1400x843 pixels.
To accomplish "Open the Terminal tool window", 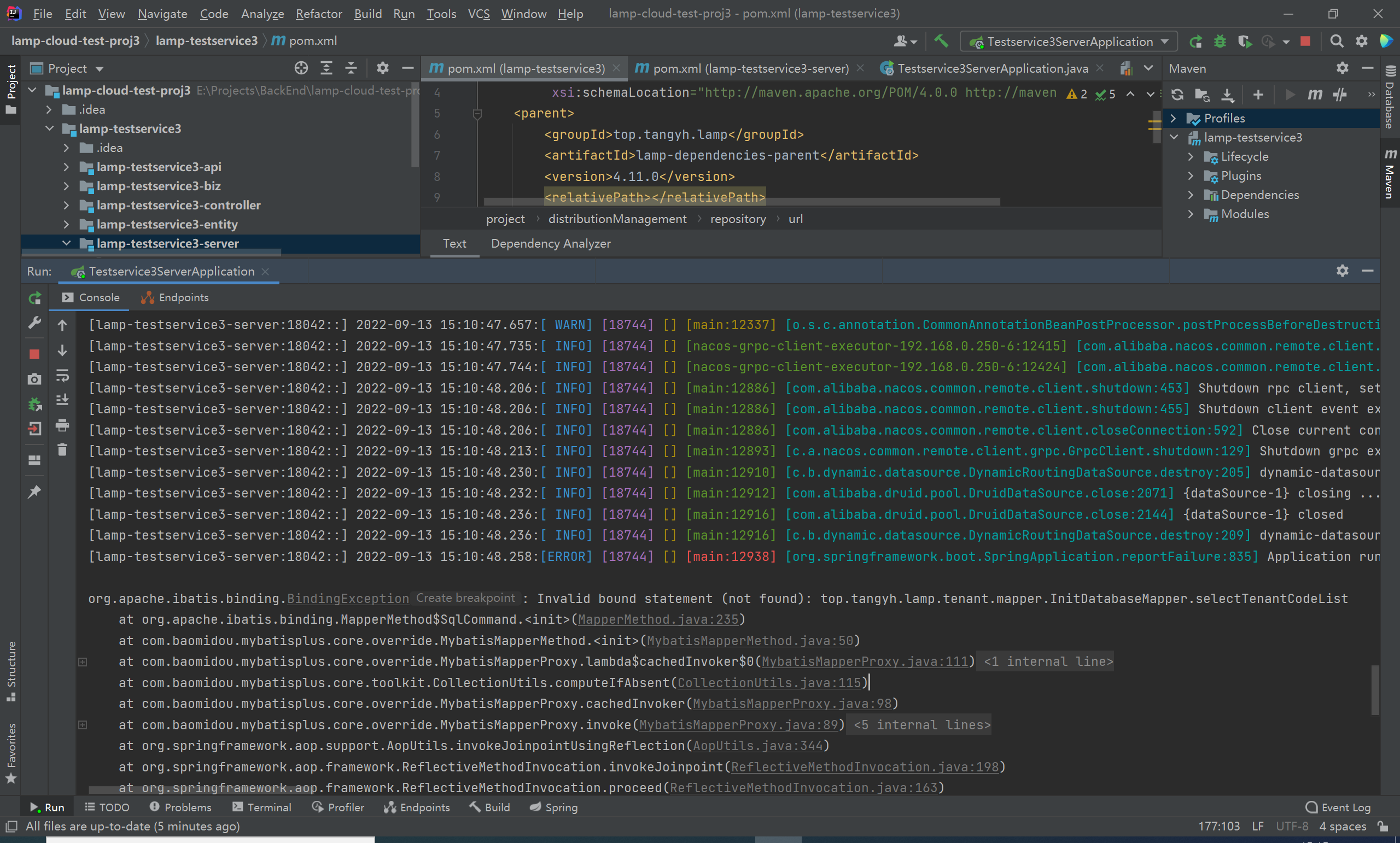I will (x=261, y=807).
